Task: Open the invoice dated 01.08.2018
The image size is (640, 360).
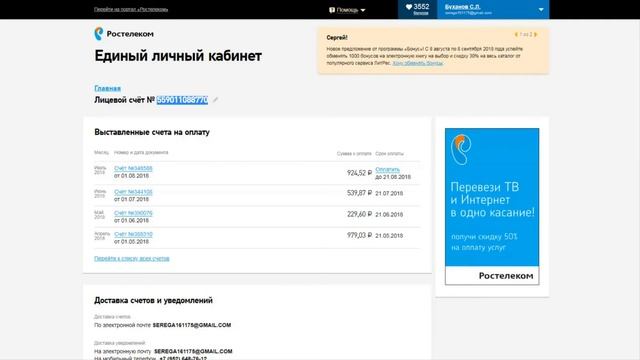Action: point(133,168)
